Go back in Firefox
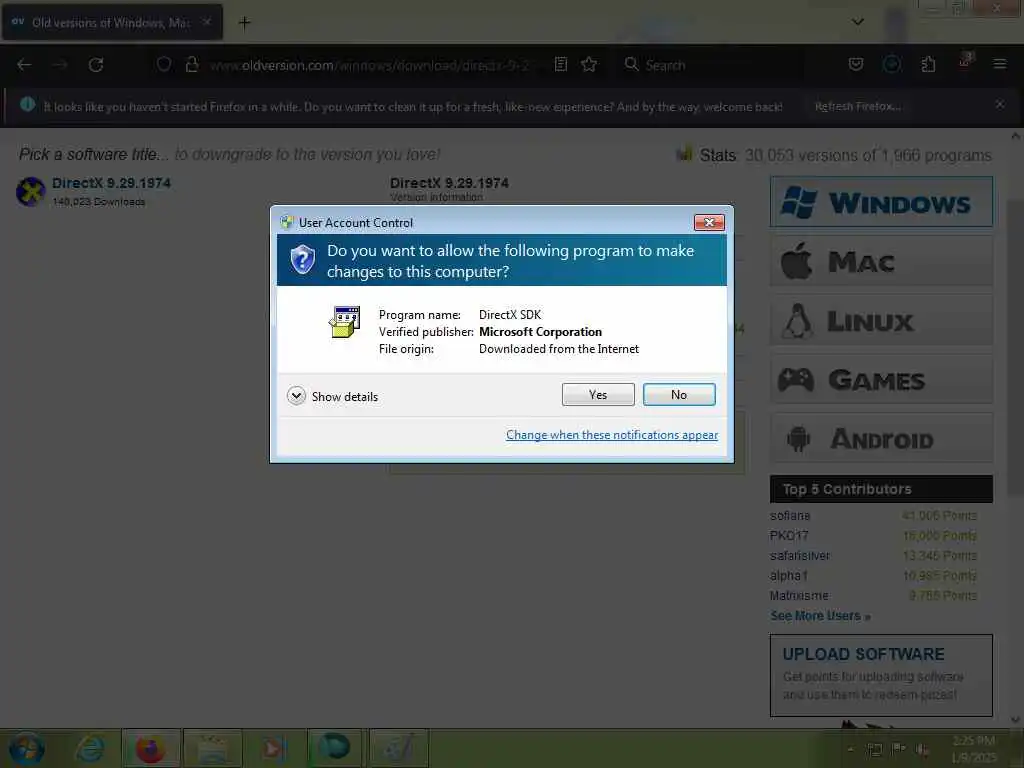 pos(24,65)
